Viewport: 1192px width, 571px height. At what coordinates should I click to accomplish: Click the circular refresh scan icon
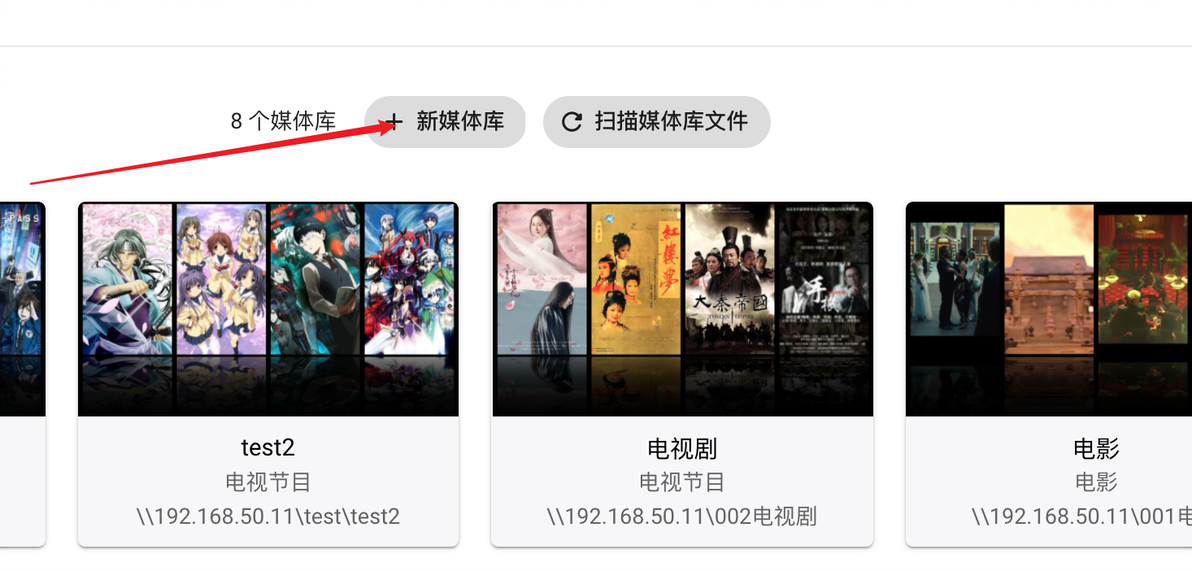[572, 122]
